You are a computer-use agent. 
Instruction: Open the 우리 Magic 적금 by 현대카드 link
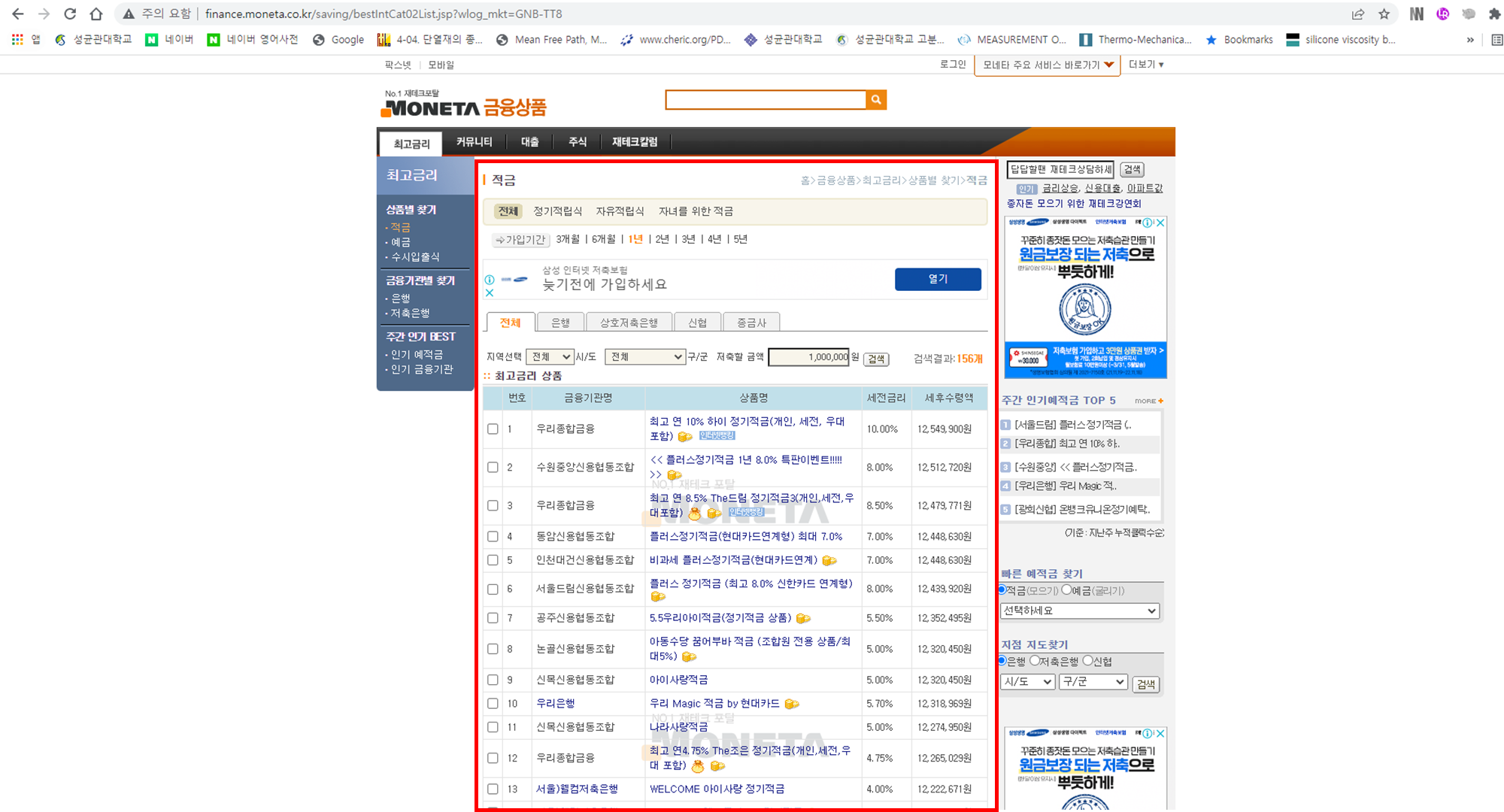pos(715,704)
